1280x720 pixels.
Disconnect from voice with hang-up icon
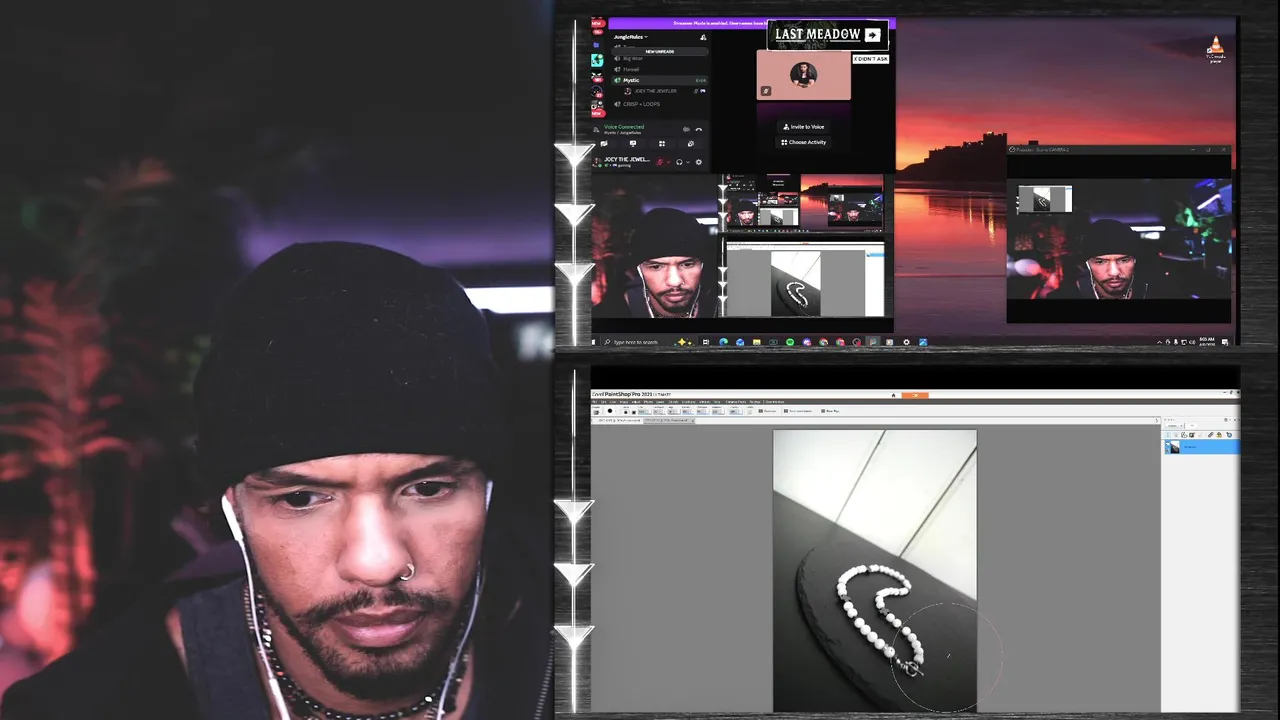[x=699, y=129]
